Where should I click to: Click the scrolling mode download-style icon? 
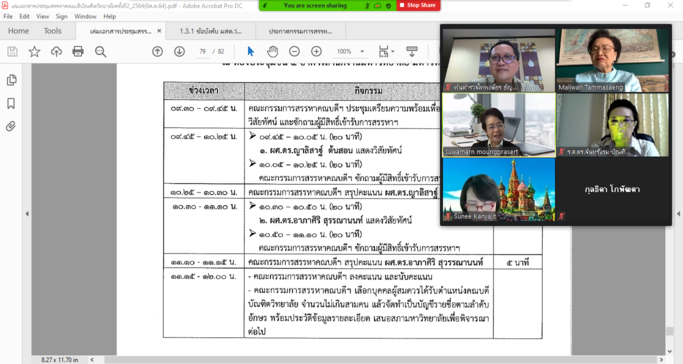(x=412, y=51)
